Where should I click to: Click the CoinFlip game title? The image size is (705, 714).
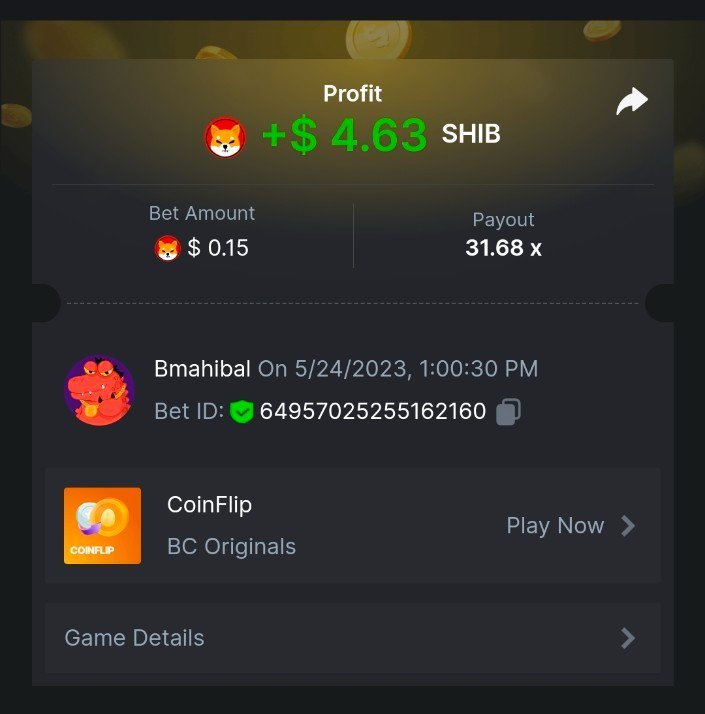click(209, 505)
